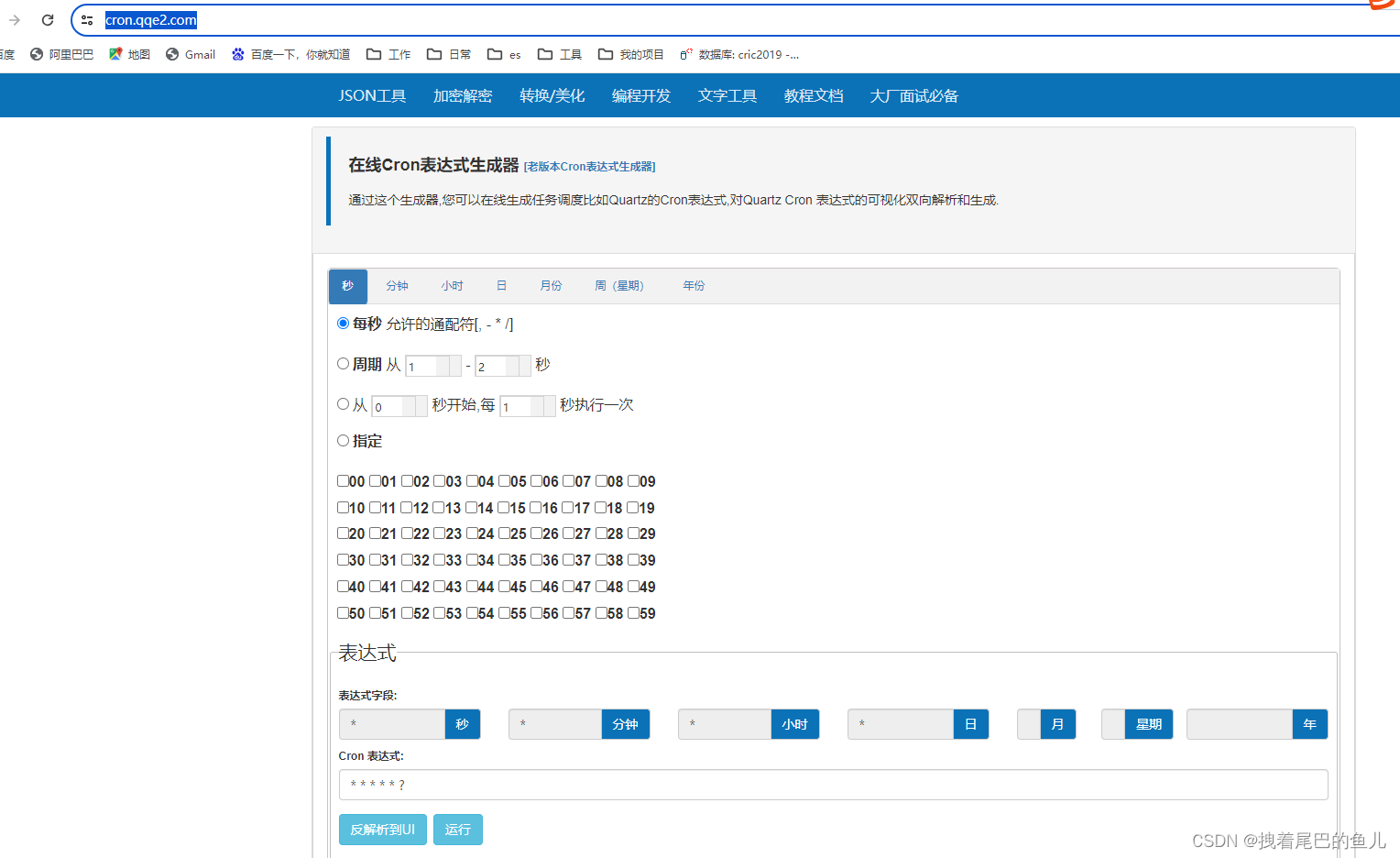Check the 15 seconds checkbox

click(504, 508)
